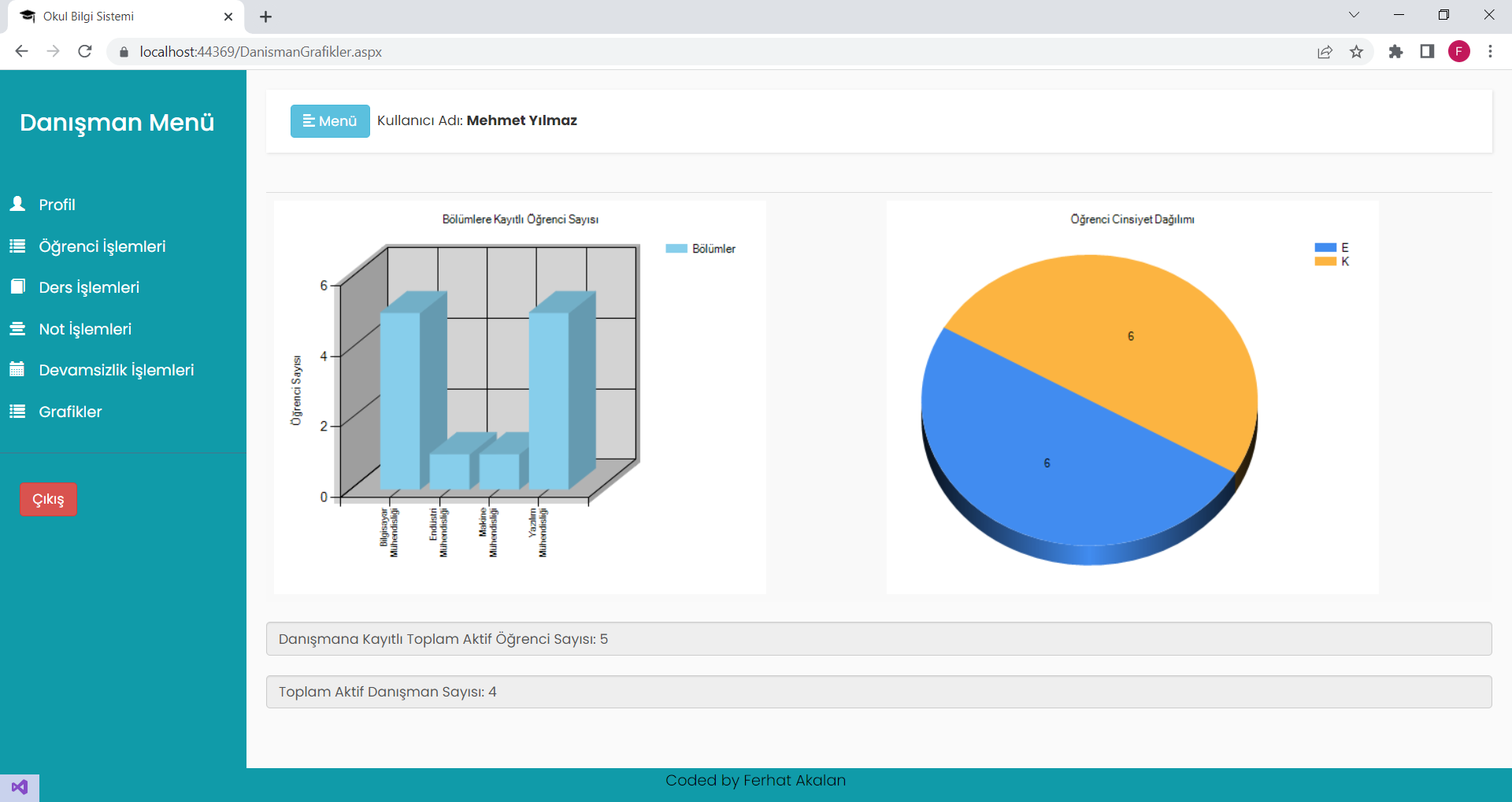
Task: Toggle the bookmark star for this page
Action: [1357, 51]
